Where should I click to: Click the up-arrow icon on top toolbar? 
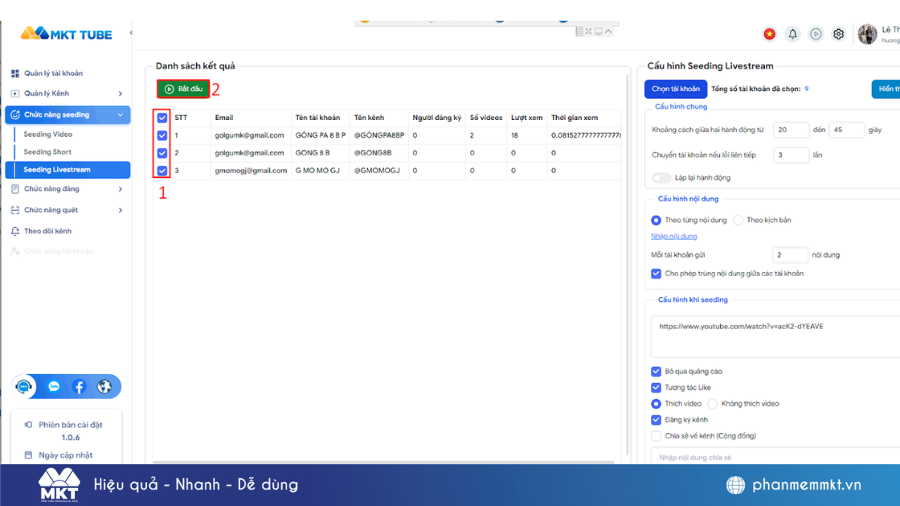click(x=608, y=31)
